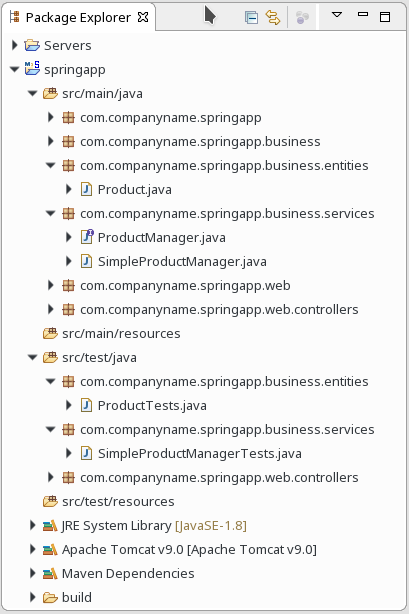Toggle Link with Editor icon
Viewport: 409px width, 614px height.
(x=273, y=17)
